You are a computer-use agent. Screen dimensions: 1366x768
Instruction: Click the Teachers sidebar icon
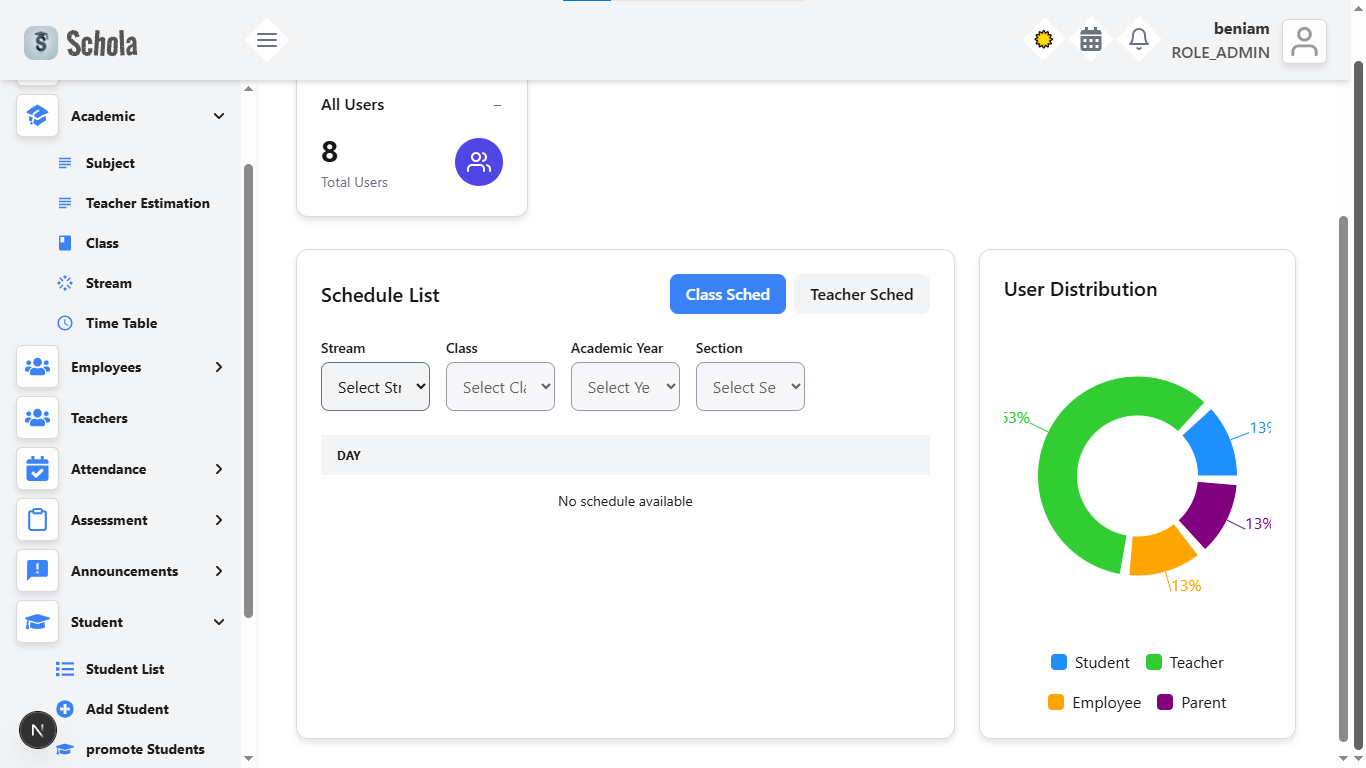[37, 418]
